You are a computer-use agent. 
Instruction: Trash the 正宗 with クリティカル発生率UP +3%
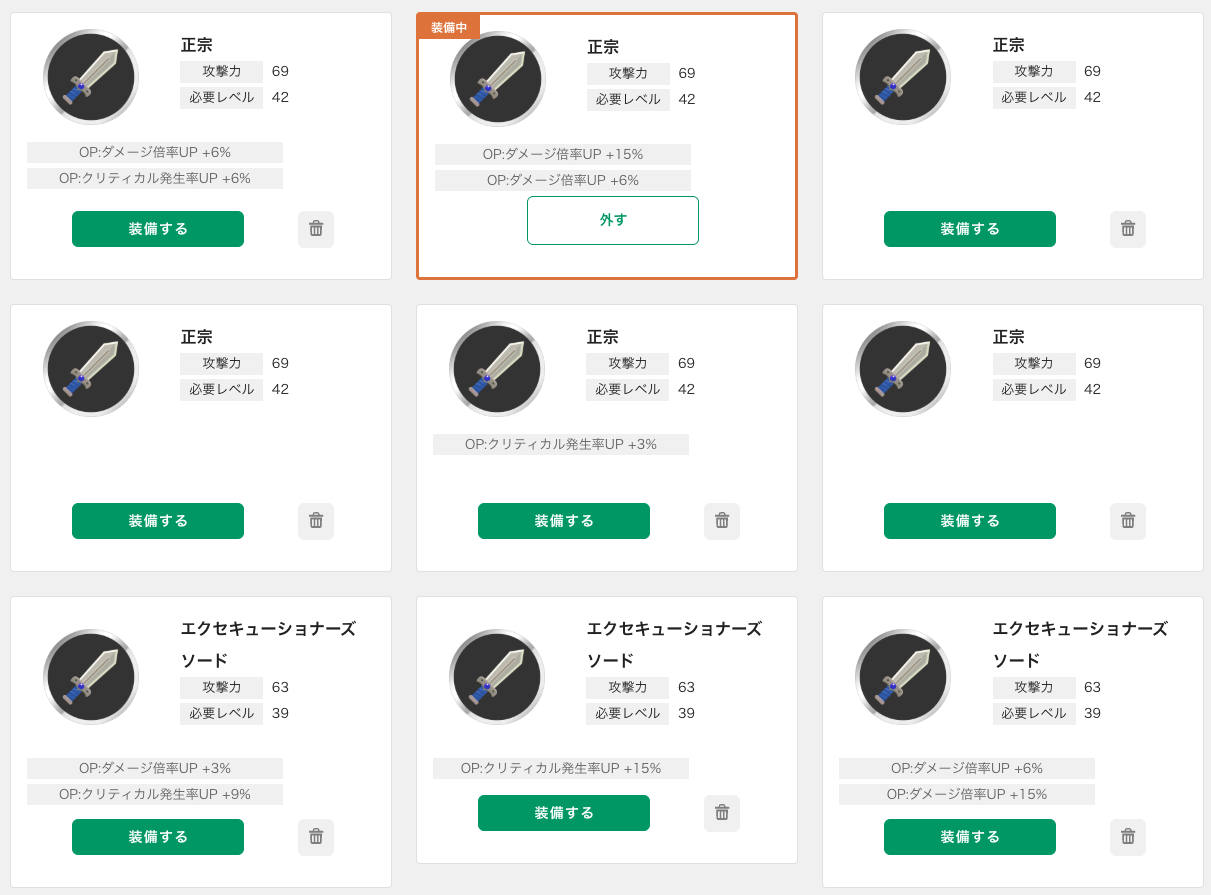722,521
